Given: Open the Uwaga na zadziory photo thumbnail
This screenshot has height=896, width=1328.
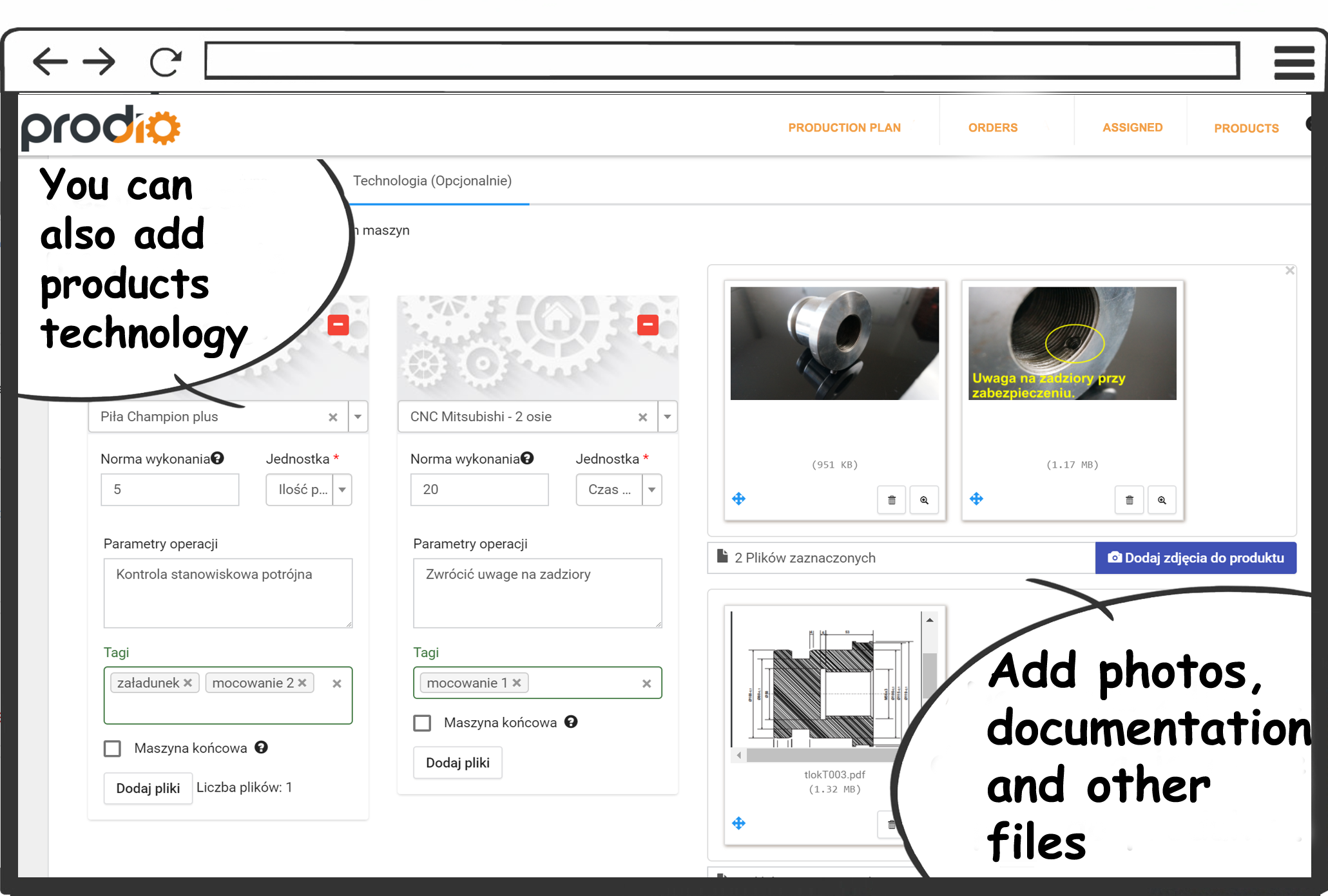Looking at the screenshot, I should click(x=1072, y=343).
